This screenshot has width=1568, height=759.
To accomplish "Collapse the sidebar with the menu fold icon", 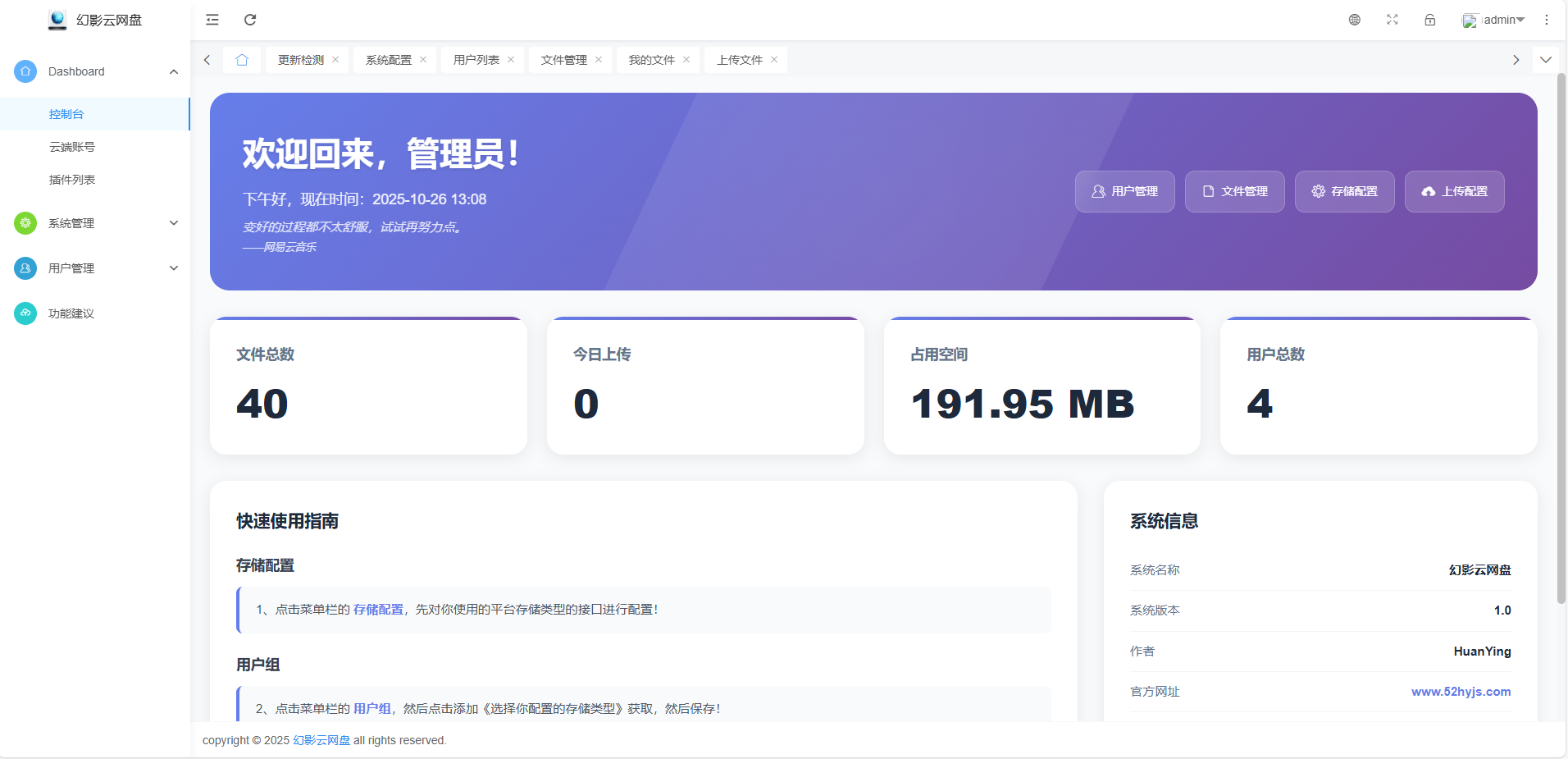I will pos(212,20).
